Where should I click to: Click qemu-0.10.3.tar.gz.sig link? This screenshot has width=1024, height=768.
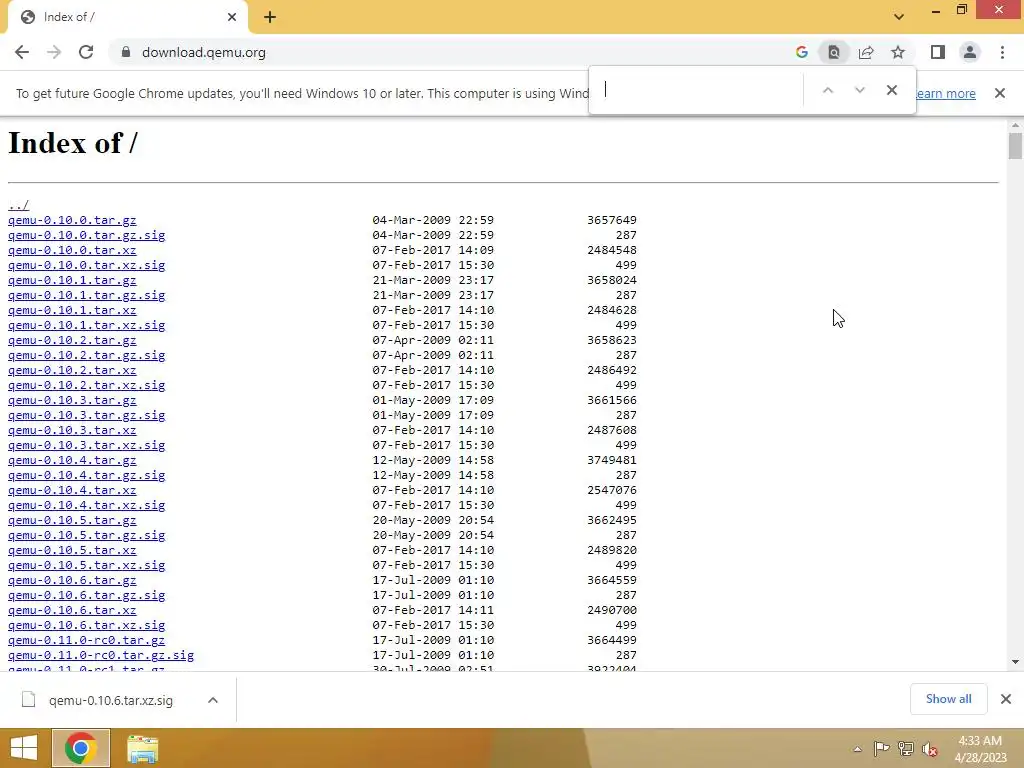point(86,415)
